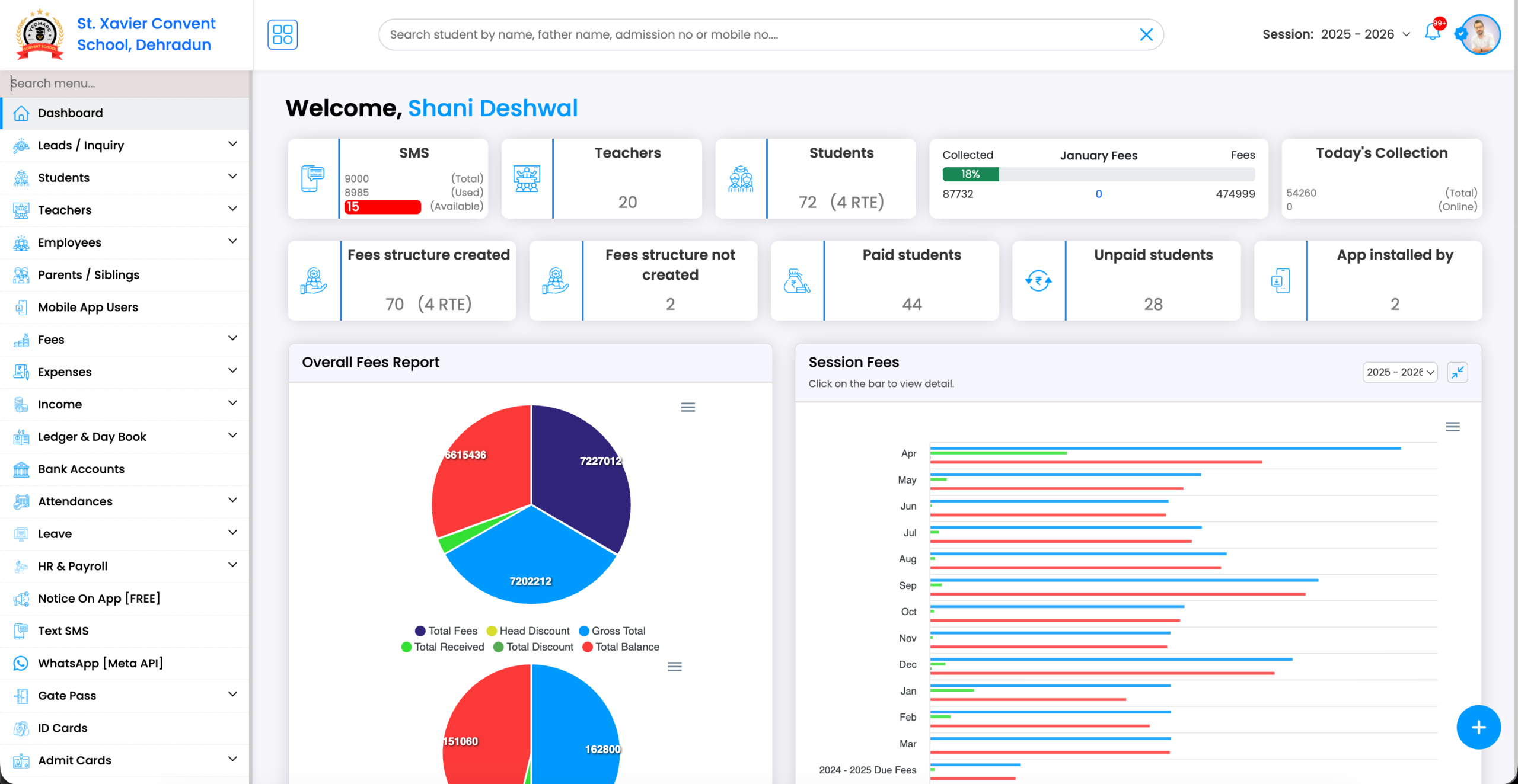Open the Session Fees year dropdown

pos(1399,372)
